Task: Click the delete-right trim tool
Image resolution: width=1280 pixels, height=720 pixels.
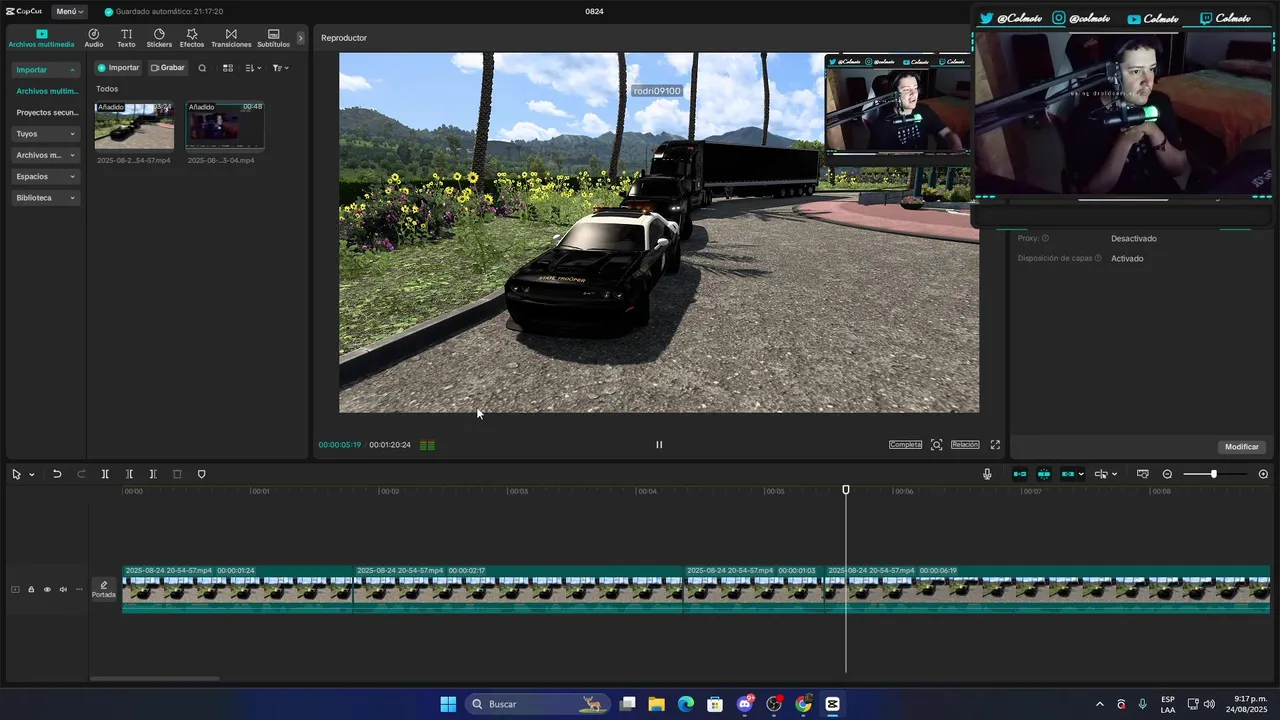Action: [153, 474]
